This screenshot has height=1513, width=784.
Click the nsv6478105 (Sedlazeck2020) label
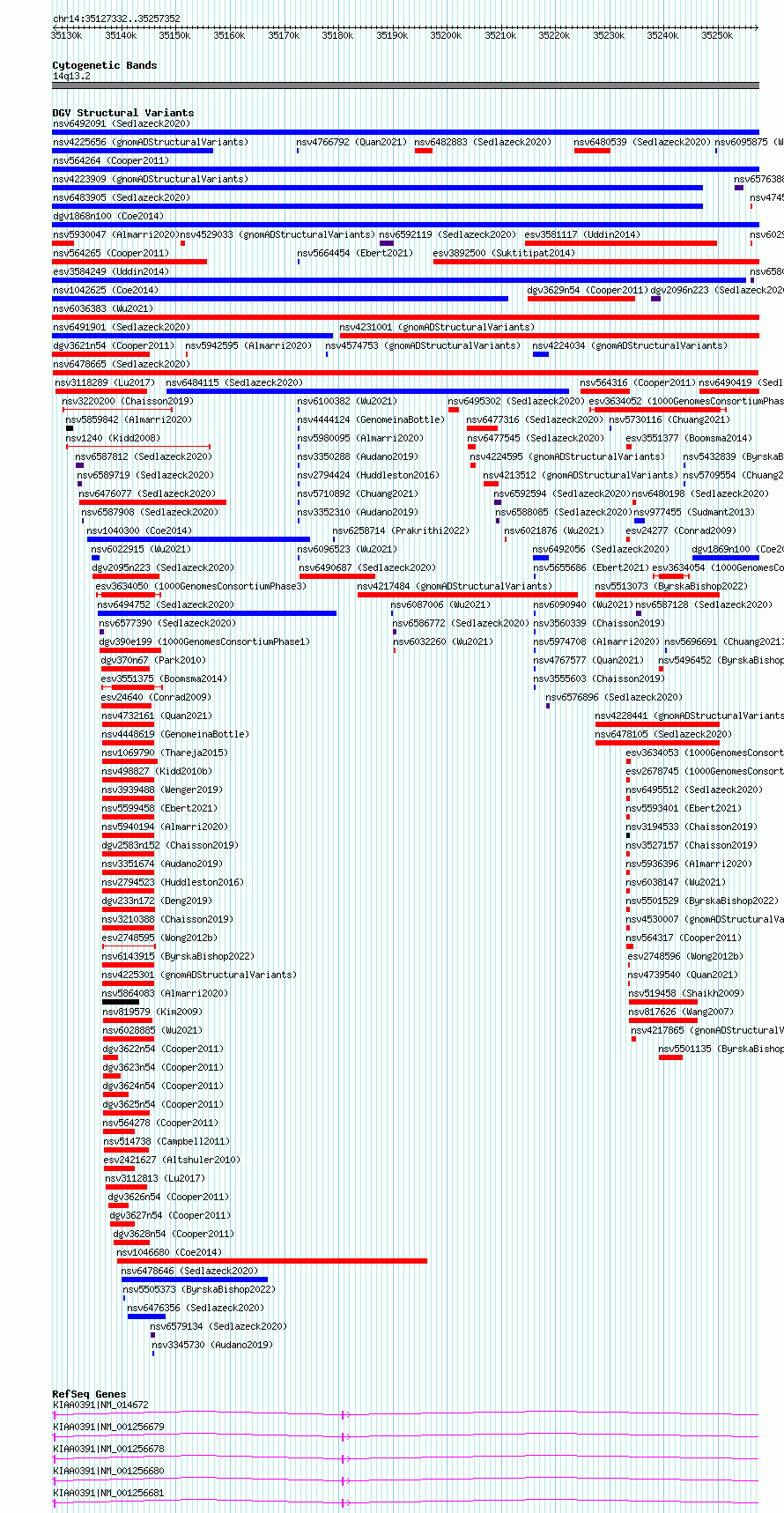pyautogui.click(x=663, y=734)
